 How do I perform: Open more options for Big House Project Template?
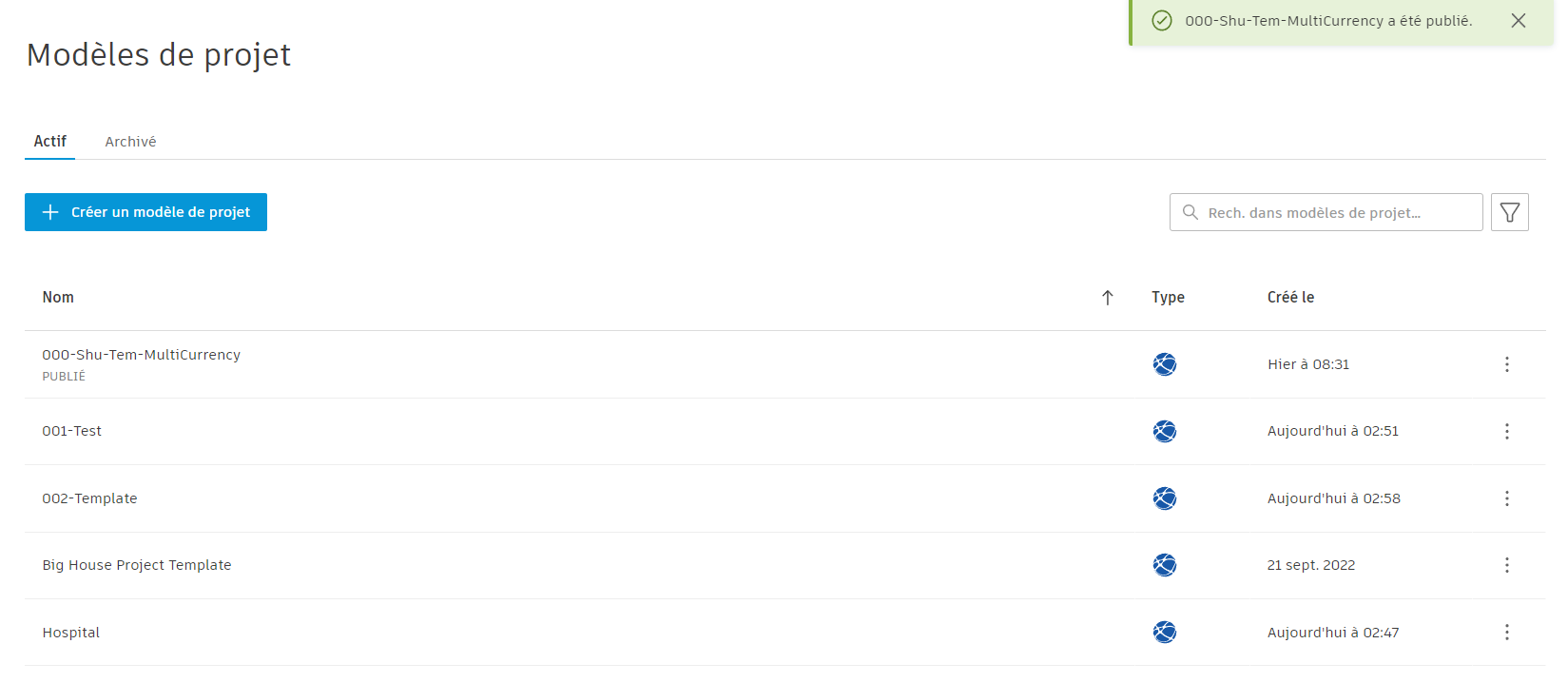pyautogui.click(x=1507, y=565)
